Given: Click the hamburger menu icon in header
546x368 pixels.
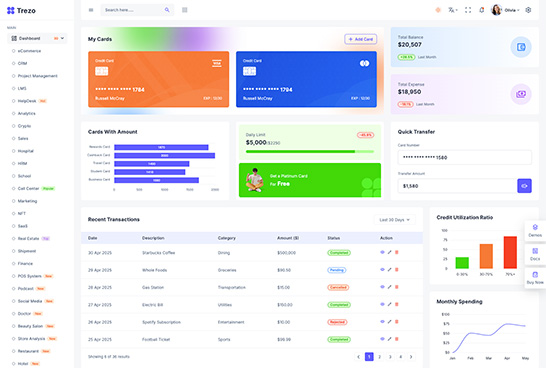Looking at the screenshot, I should pos(91,10).
